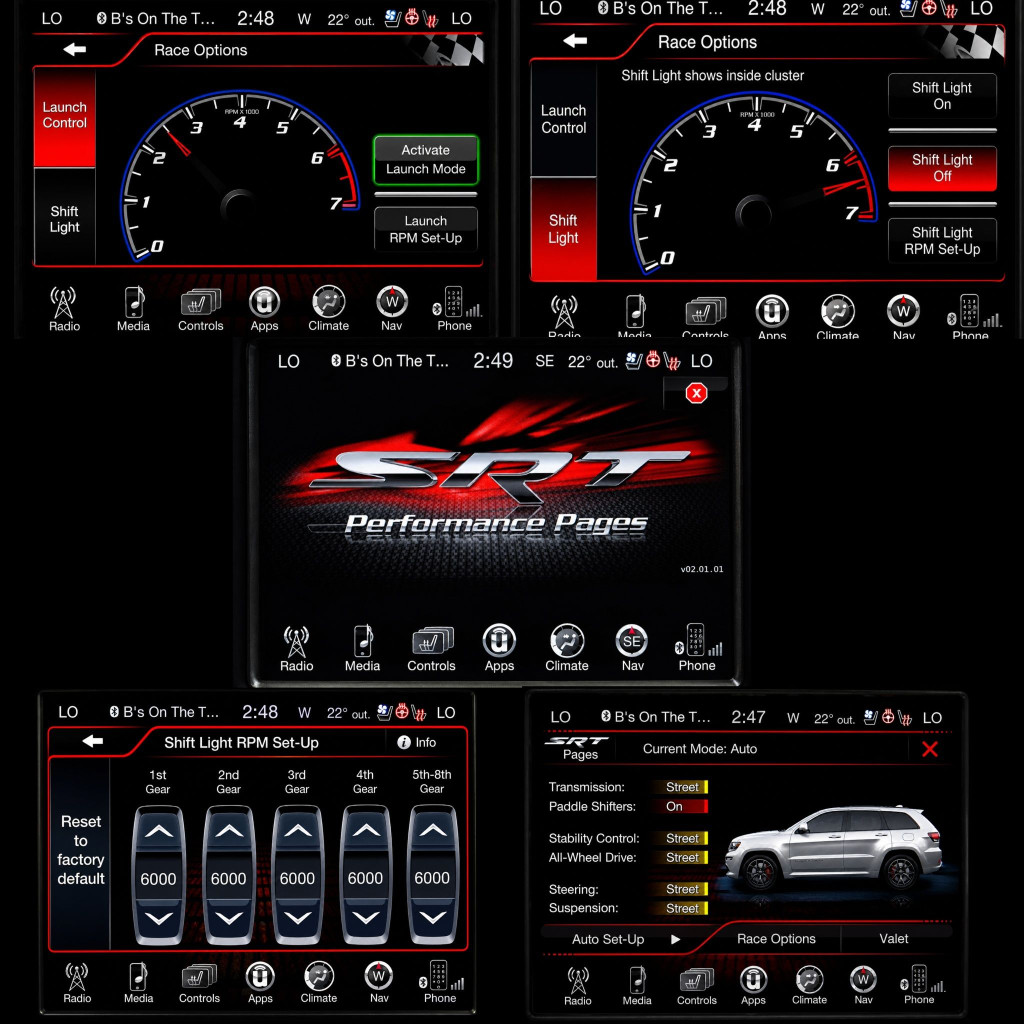Decrease 4th Gear shift RPM
Screen dimensions: 1024x1024
point(366,919)
